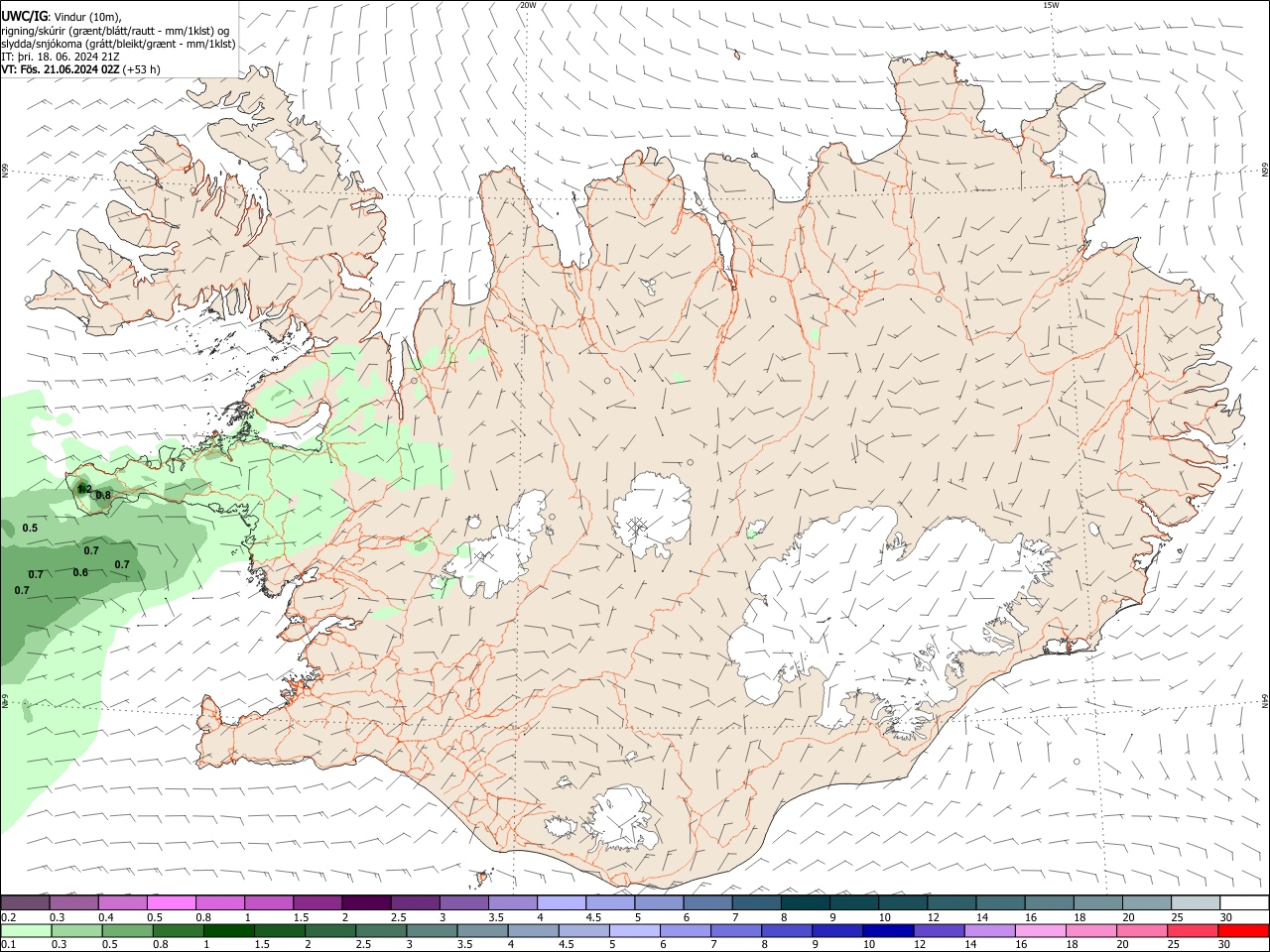This screenshot has width=1270, height=952.
Task: Click the 'slydda/snjókoma' legend description line
Action: click(x=118, y=44)
